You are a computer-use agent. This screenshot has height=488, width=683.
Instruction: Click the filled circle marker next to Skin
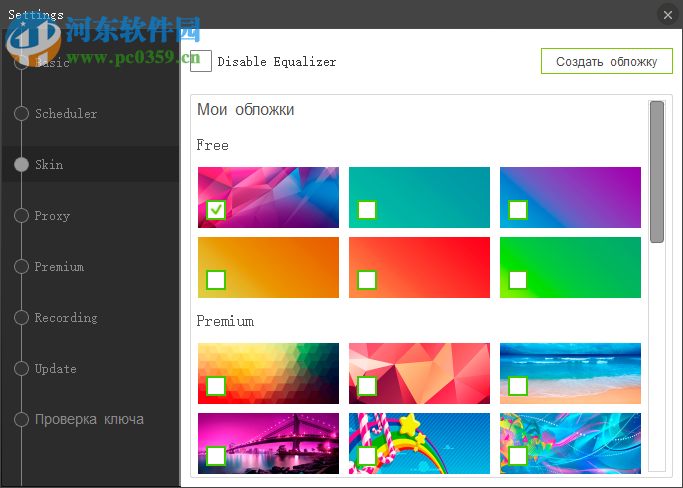(x=21, y=164)
